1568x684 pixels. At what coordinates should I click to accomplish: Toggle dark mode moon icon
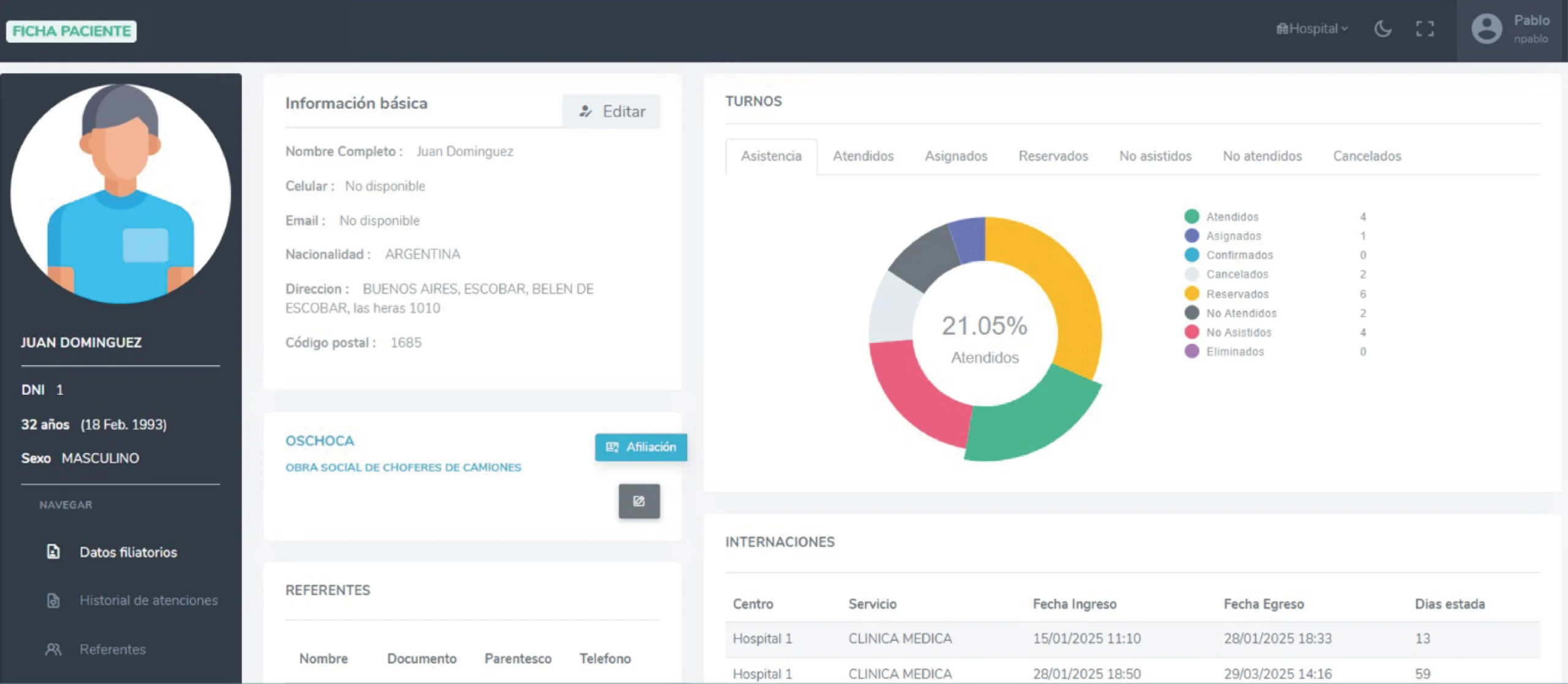pyautogui.click(x=1382, y=29)
